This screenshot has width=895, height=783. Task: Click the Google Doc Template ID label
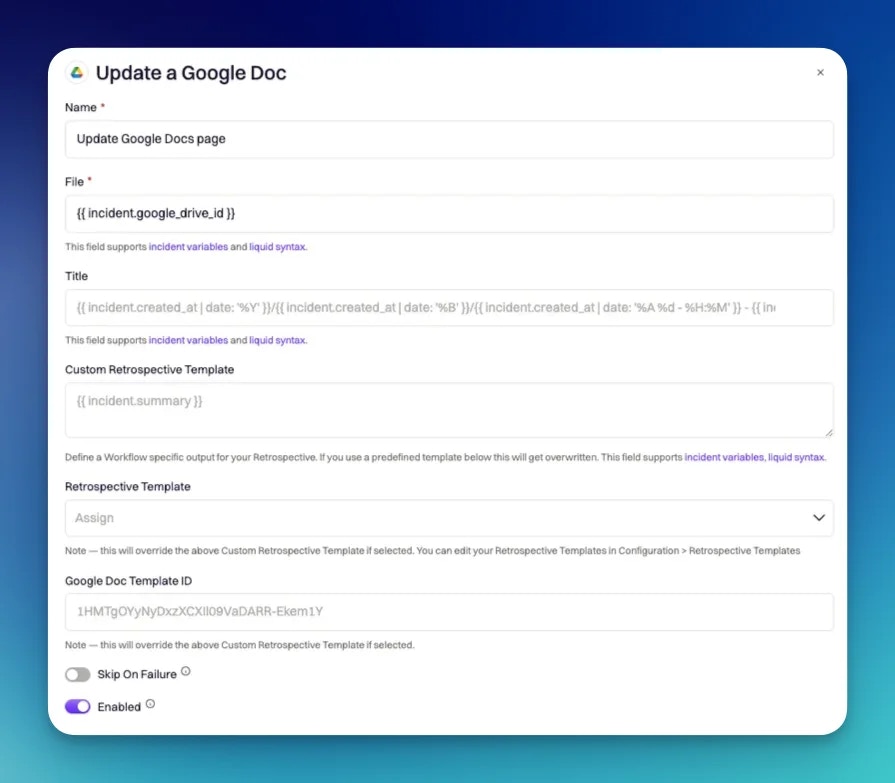point(128,581)
